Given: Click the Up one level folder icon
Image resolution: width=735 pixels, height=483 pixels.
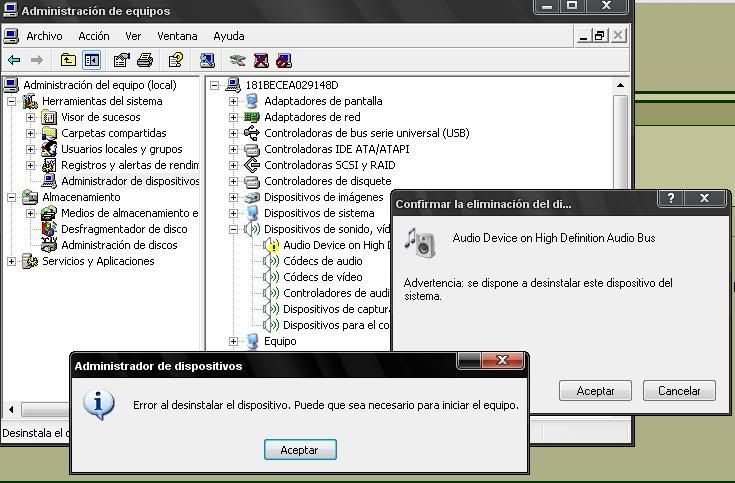Looking at the screenshot, I should click(68, 61).
